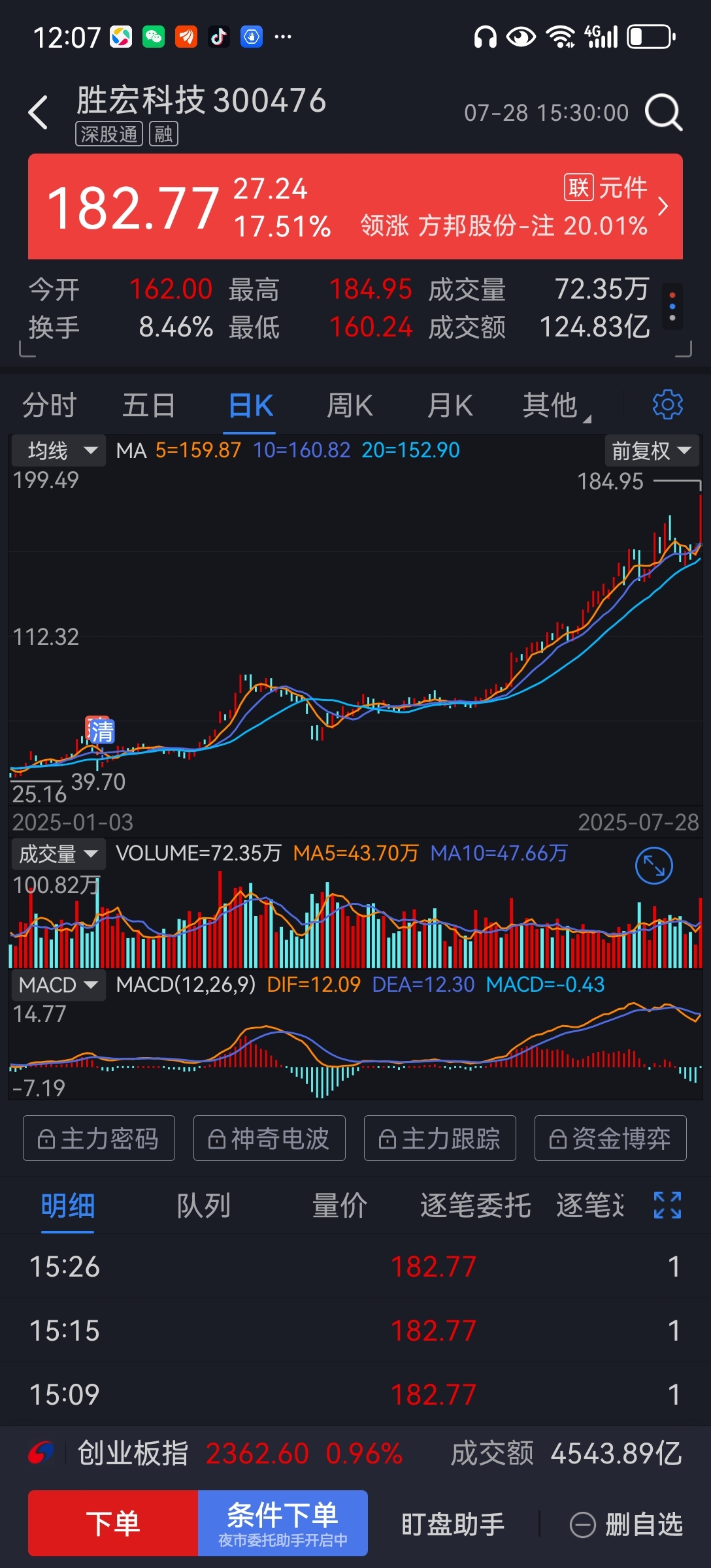This screenshot has height=1568, width=711.
Task: Tap the MA 20=152.90 value
Action: (x=410, y=450)
